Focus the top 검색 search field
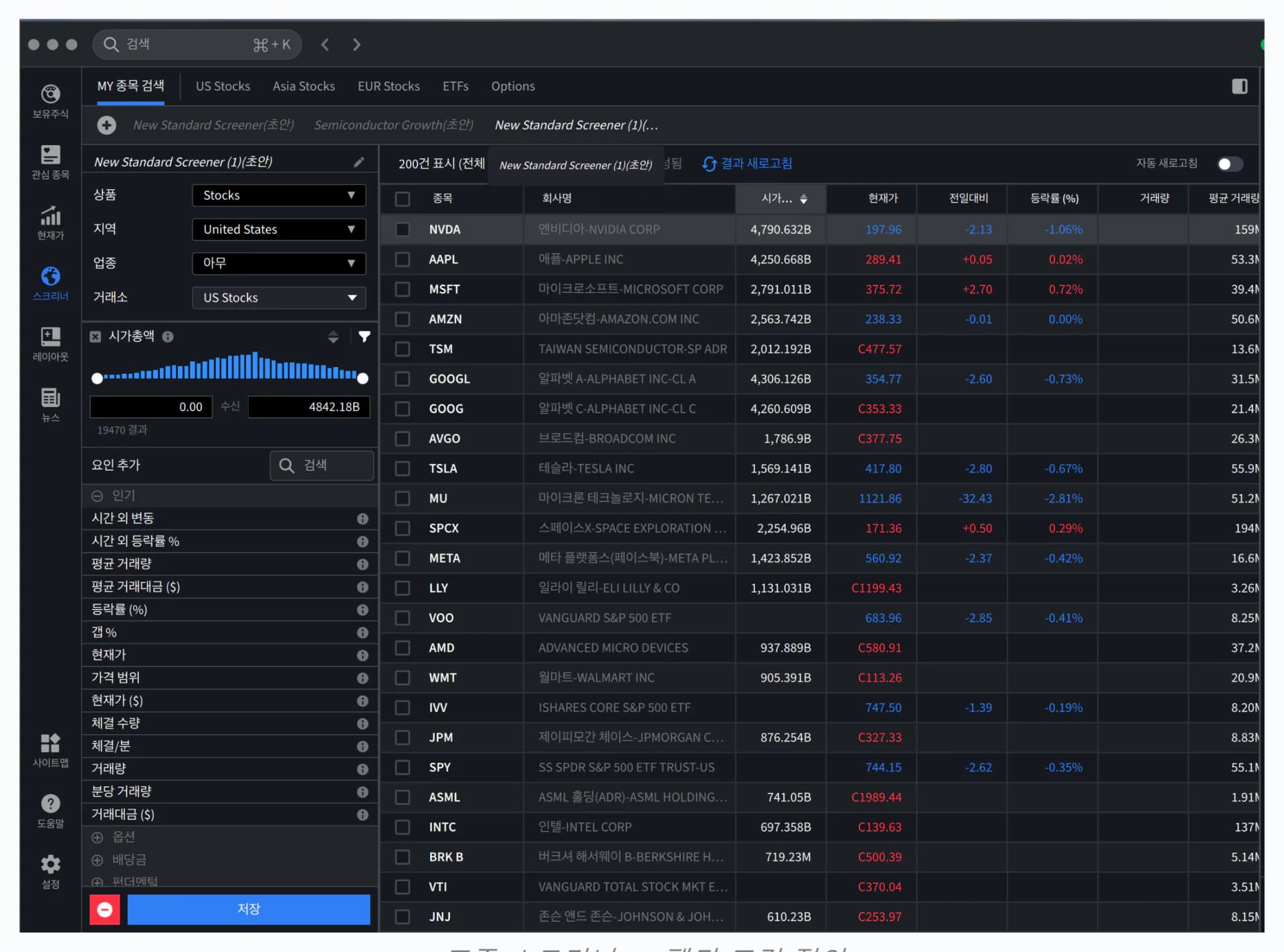 tap(197, 45)
